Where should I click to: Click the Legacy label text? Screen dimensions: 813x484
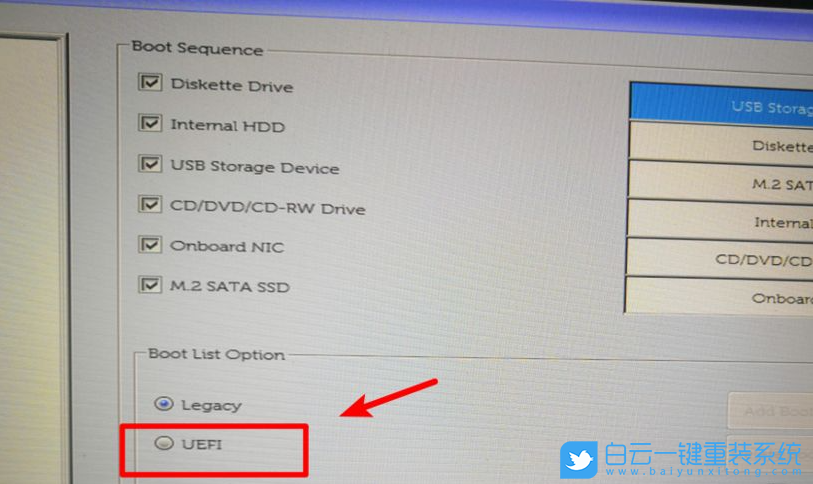tap(211, 405)
